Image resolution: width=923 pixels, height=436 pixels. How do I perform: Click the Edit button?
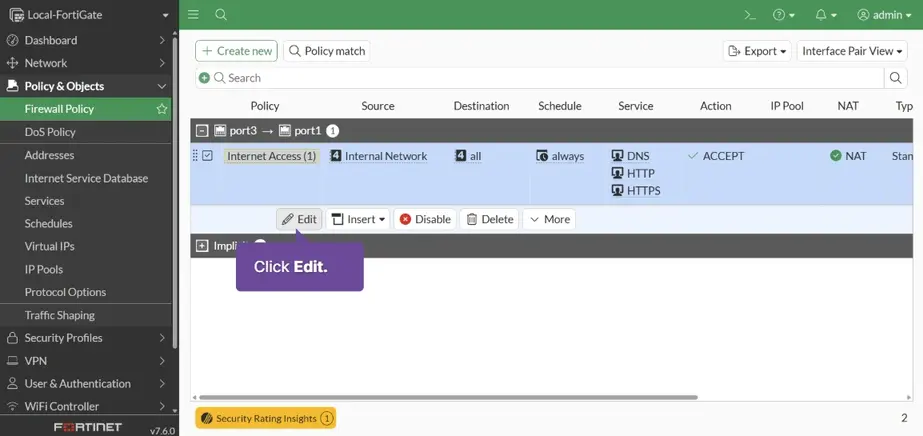299,219
